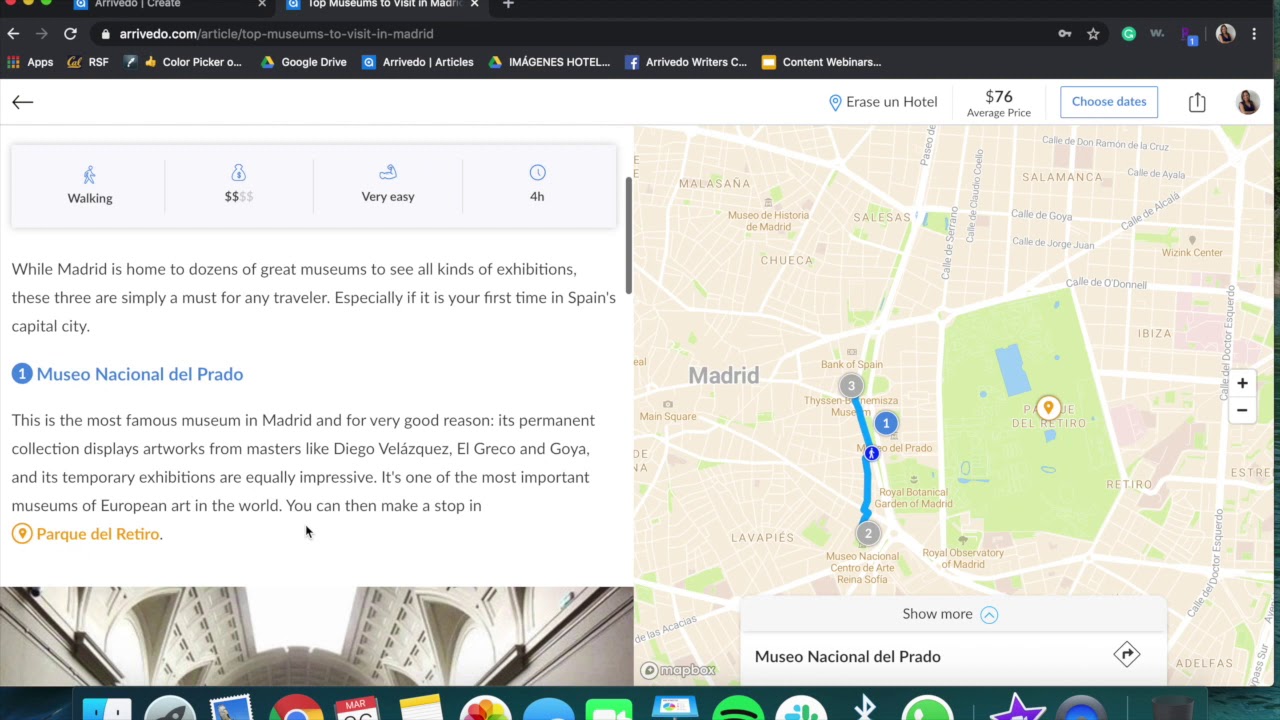Click the museum interior photo
This screenshot has height=720, width=1280.
click(316, 636)
